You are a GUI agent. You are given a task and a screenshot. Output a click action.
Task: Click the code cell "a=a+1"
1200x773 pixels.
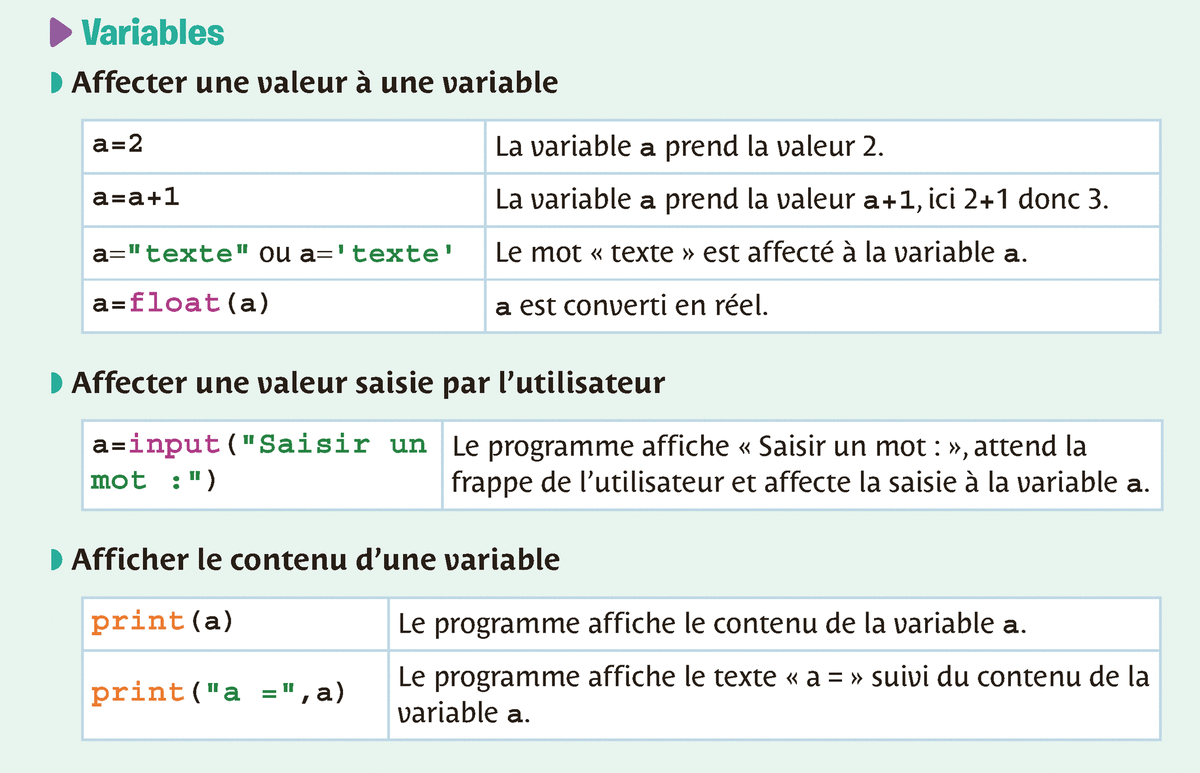[135, 198]
